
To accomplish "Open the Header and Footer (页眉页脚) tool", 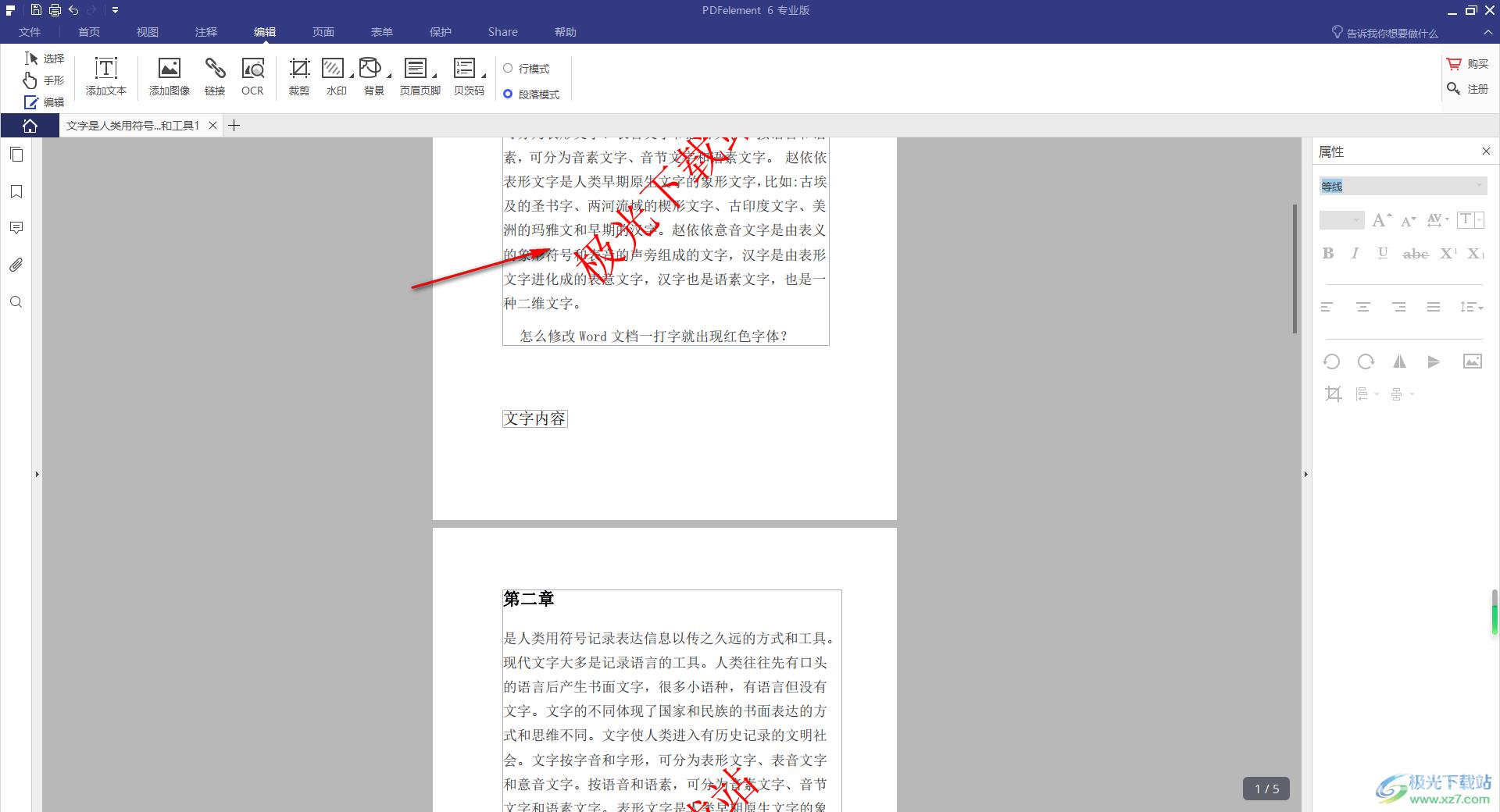I will (420, 77).
